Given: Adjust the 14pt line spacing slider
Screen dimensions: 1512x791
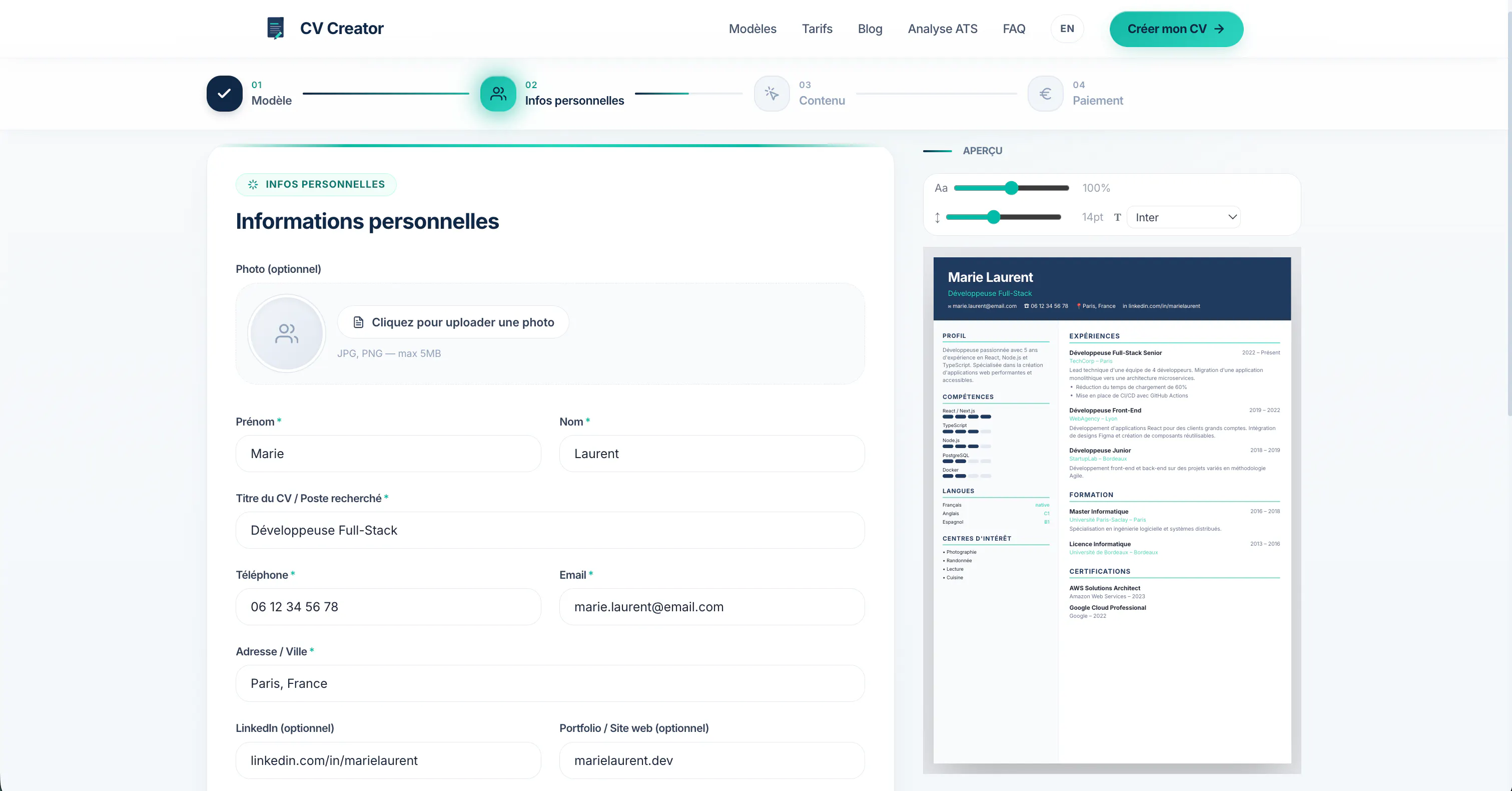Looking at the screenshot, I should pos(1004,217).
